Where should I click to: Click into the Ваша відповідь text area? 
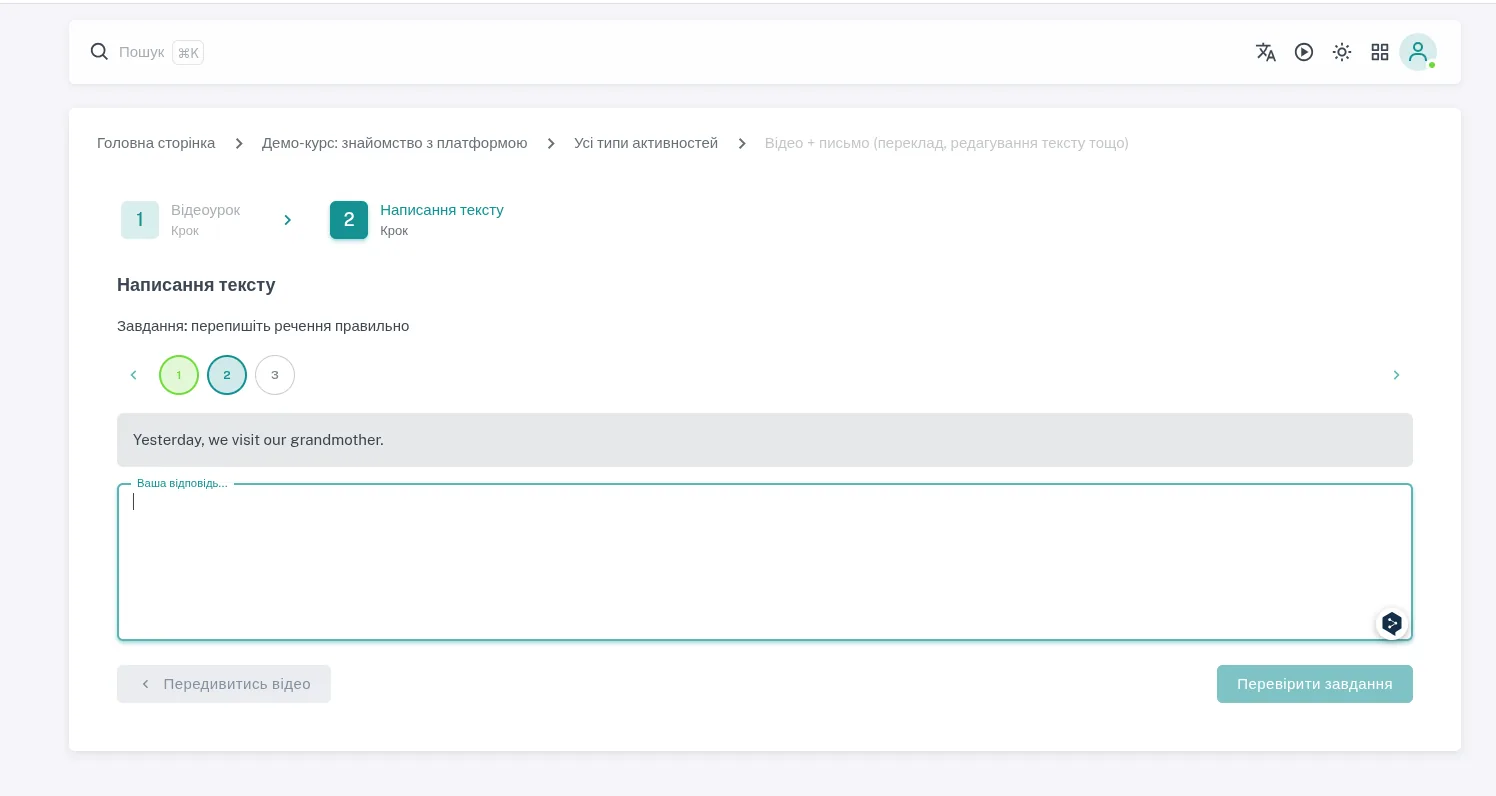[x=765, y=562]
